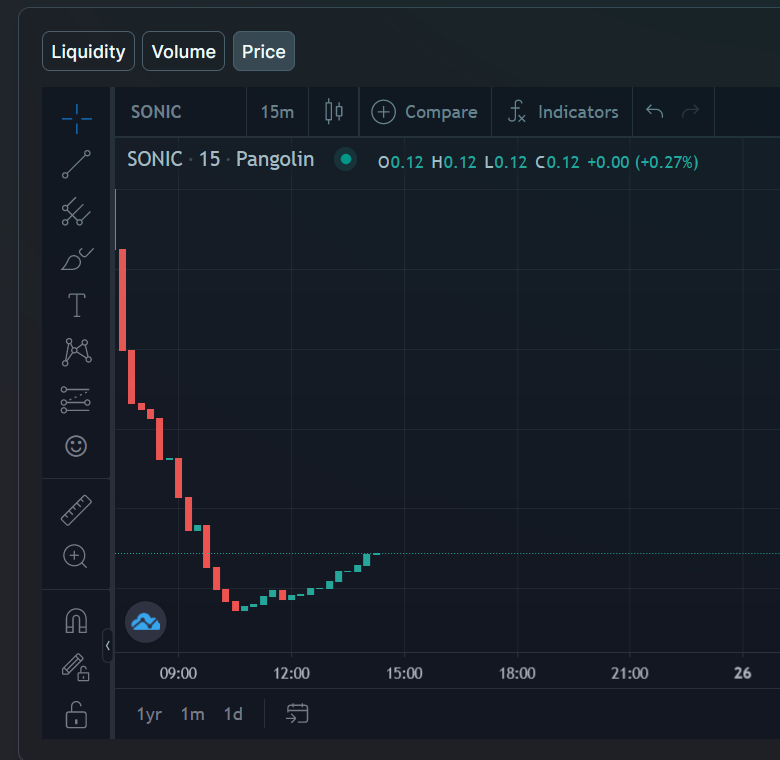Open the go to date icon
The width and height of the screenshot is (780, 760).
pos(297,714)
